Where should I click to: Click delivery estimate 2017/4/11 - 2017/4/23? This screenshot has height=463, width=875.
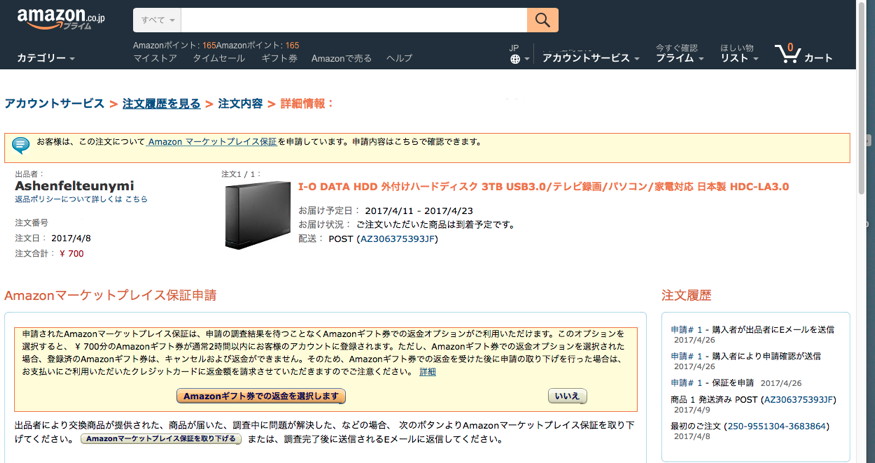click(419, 211)
